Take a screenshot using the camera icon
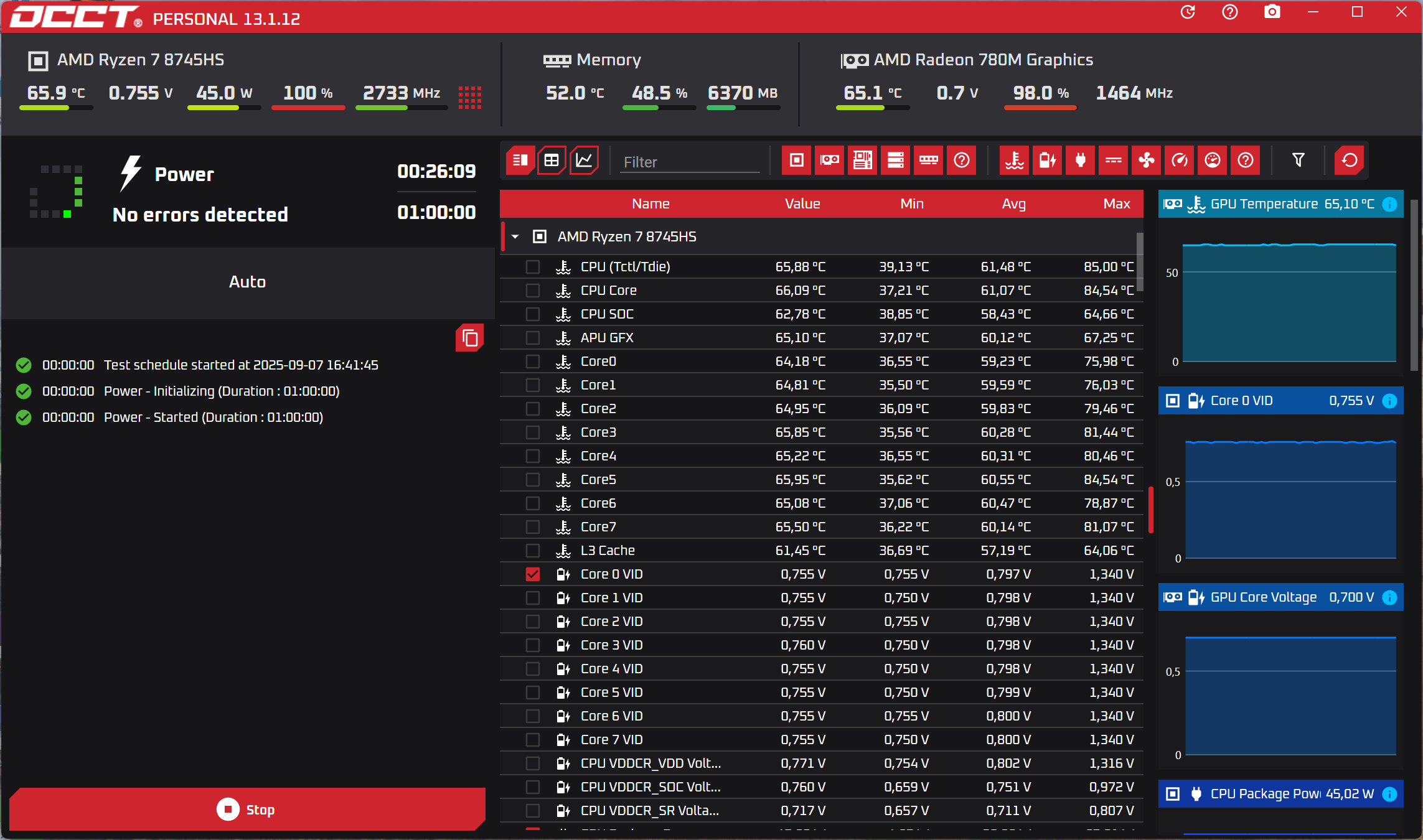This screenshot has height=840, width=1423. click(x=1272, y=12)
